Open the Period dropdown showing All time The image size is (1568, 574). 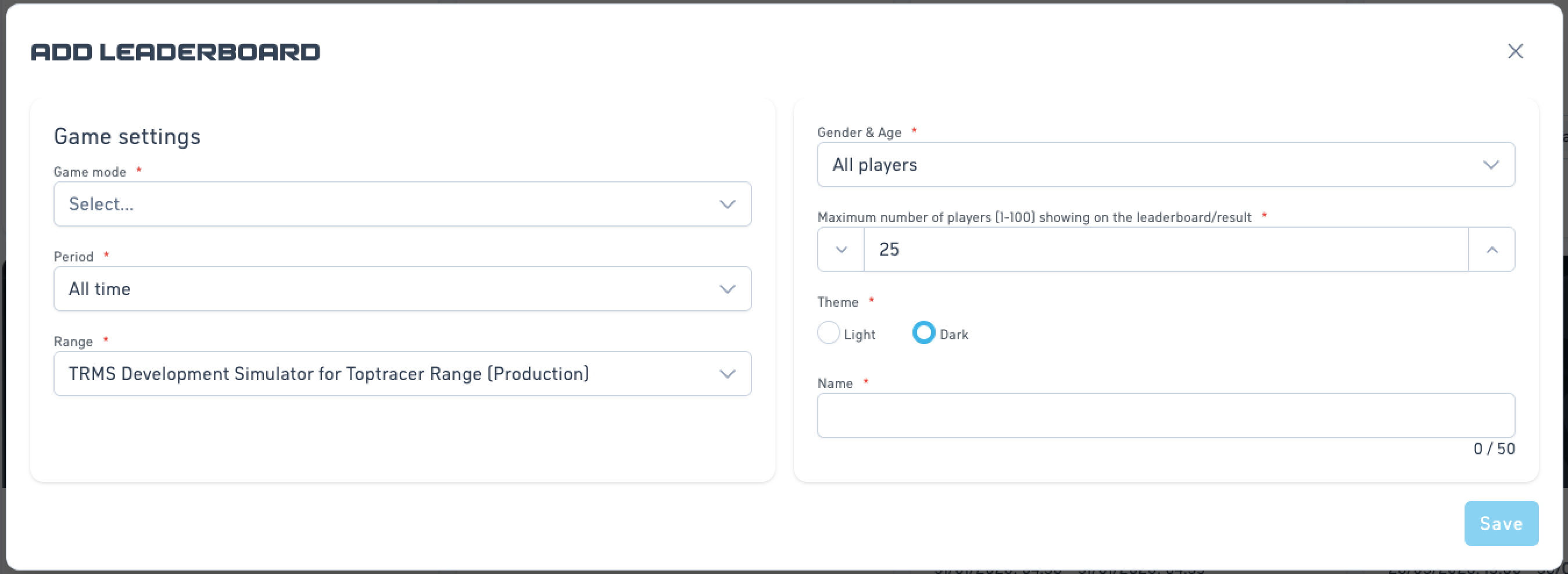coord(402,289)
